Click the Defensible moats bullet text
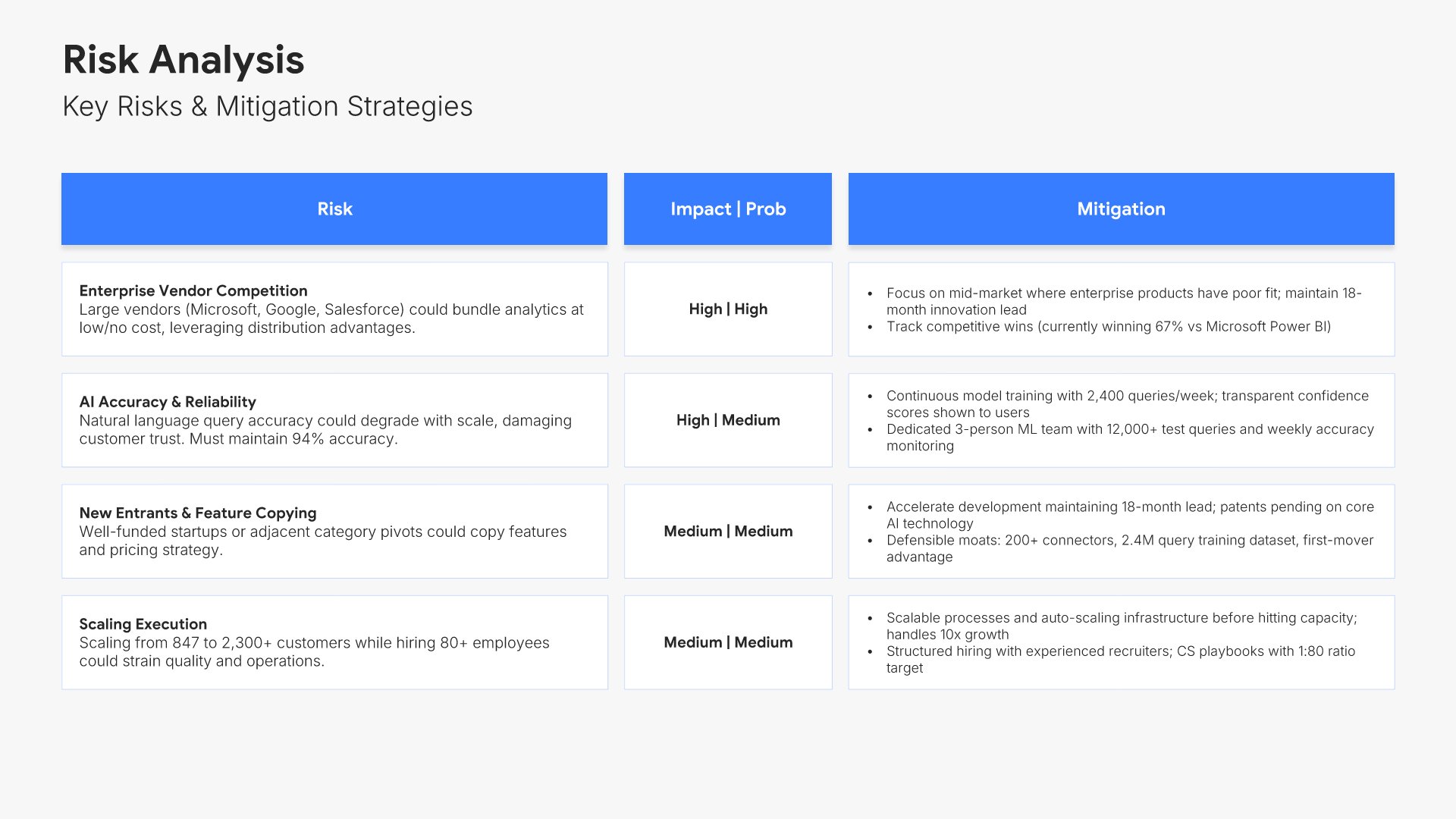 [1129, 548]
